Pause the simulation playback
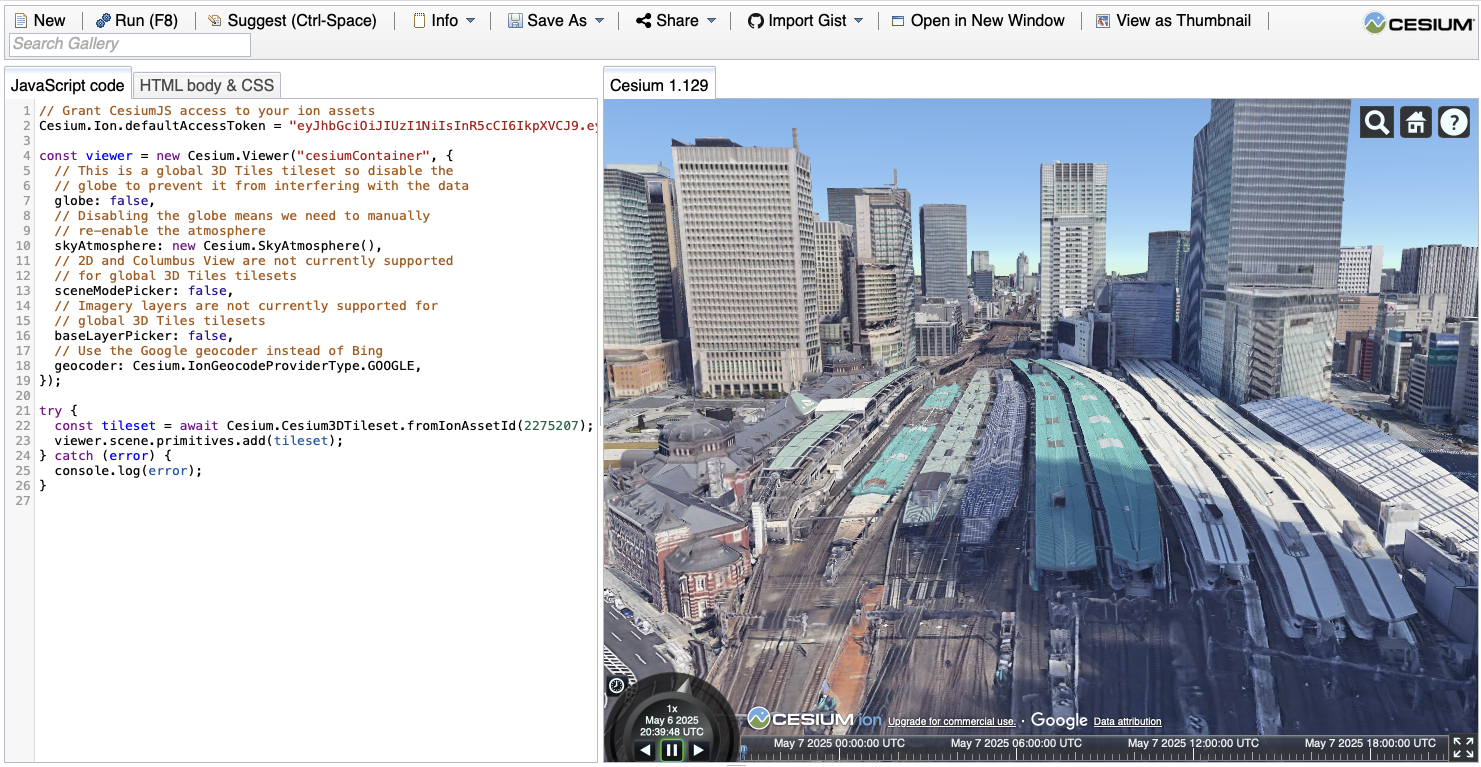Viewport: 1481px width, 767px height. pos(671,749)
